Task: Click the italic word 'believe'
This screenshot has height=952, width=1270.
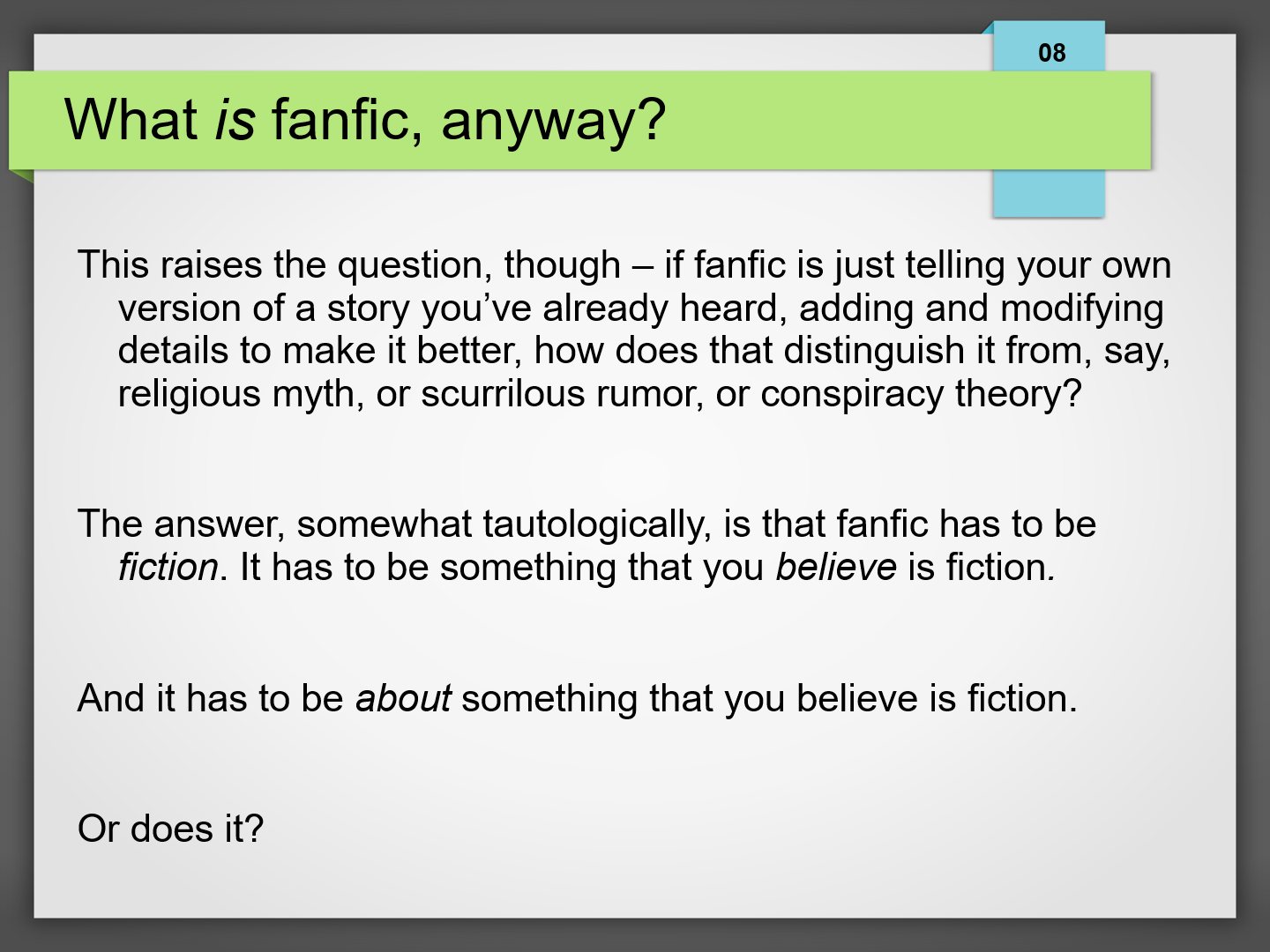Action: [x=836, y=567]
